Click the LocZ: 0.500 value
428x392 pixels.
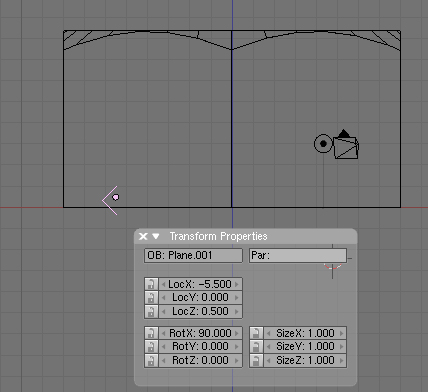click(x=200, y=311)
